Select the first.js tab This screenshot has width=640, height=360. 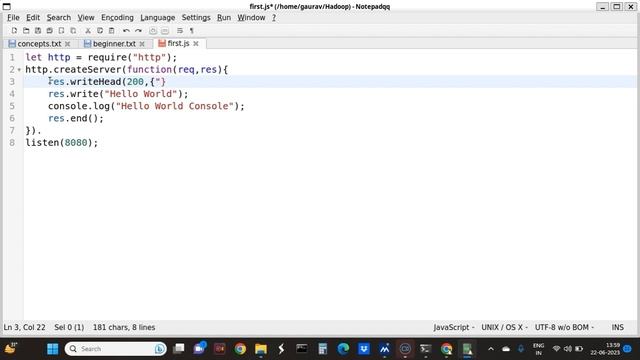178,43
